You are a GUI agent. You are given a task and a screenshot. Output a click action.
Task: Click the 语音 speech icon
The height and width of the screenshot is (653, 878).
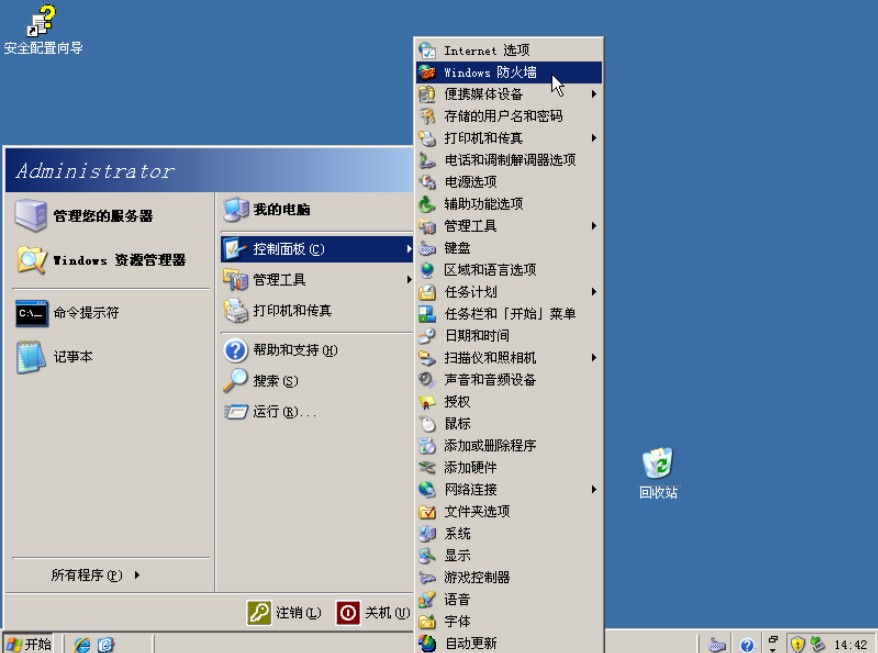(427, 599)
